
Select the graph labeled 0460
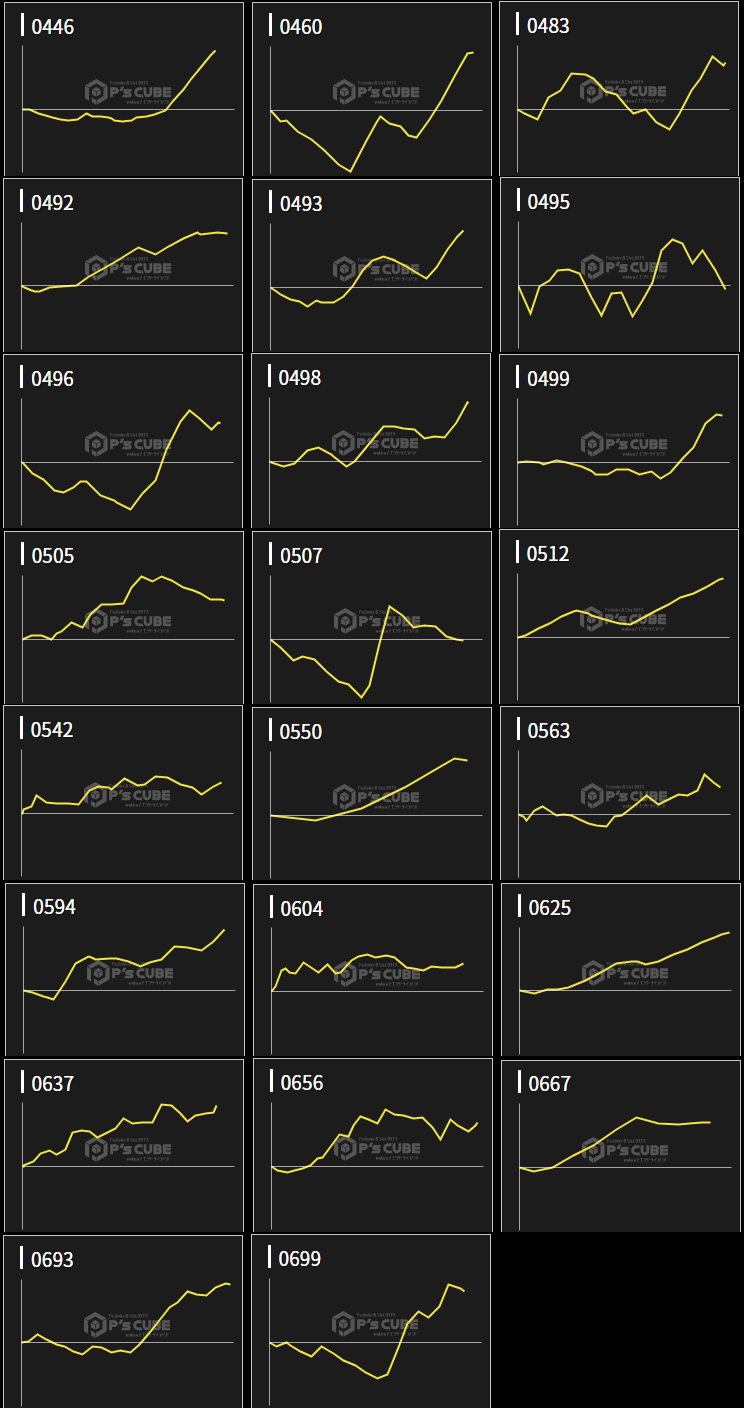(372, 89)
